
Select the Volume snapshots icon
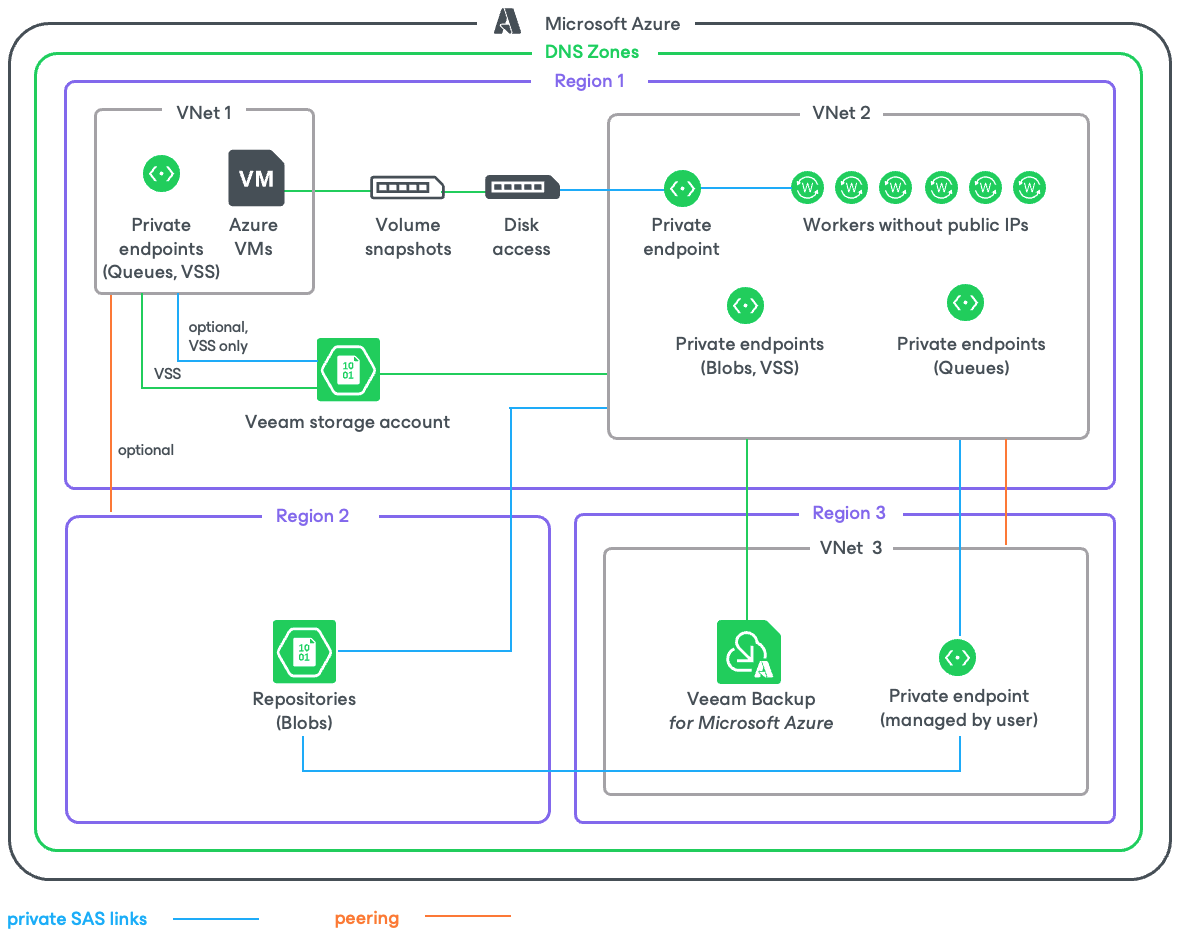click(408, 187)
